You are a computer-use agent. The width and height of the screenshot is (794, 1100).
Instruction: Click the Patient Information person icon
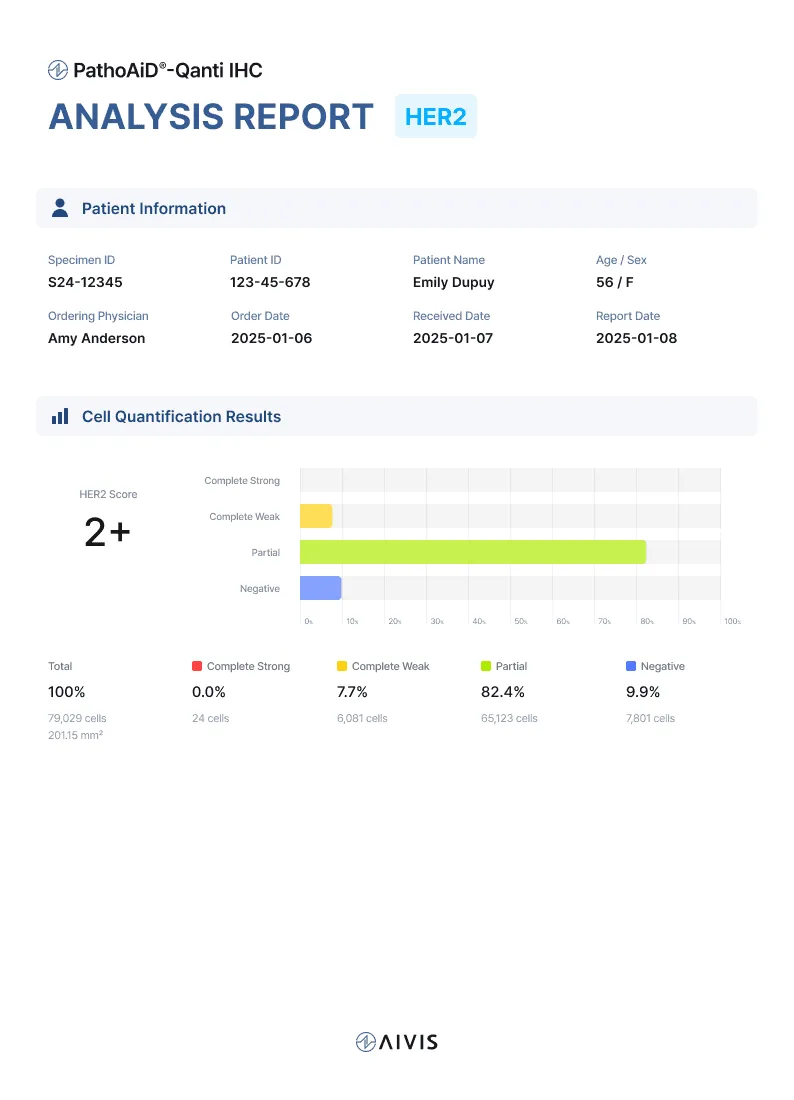[60, 208]
